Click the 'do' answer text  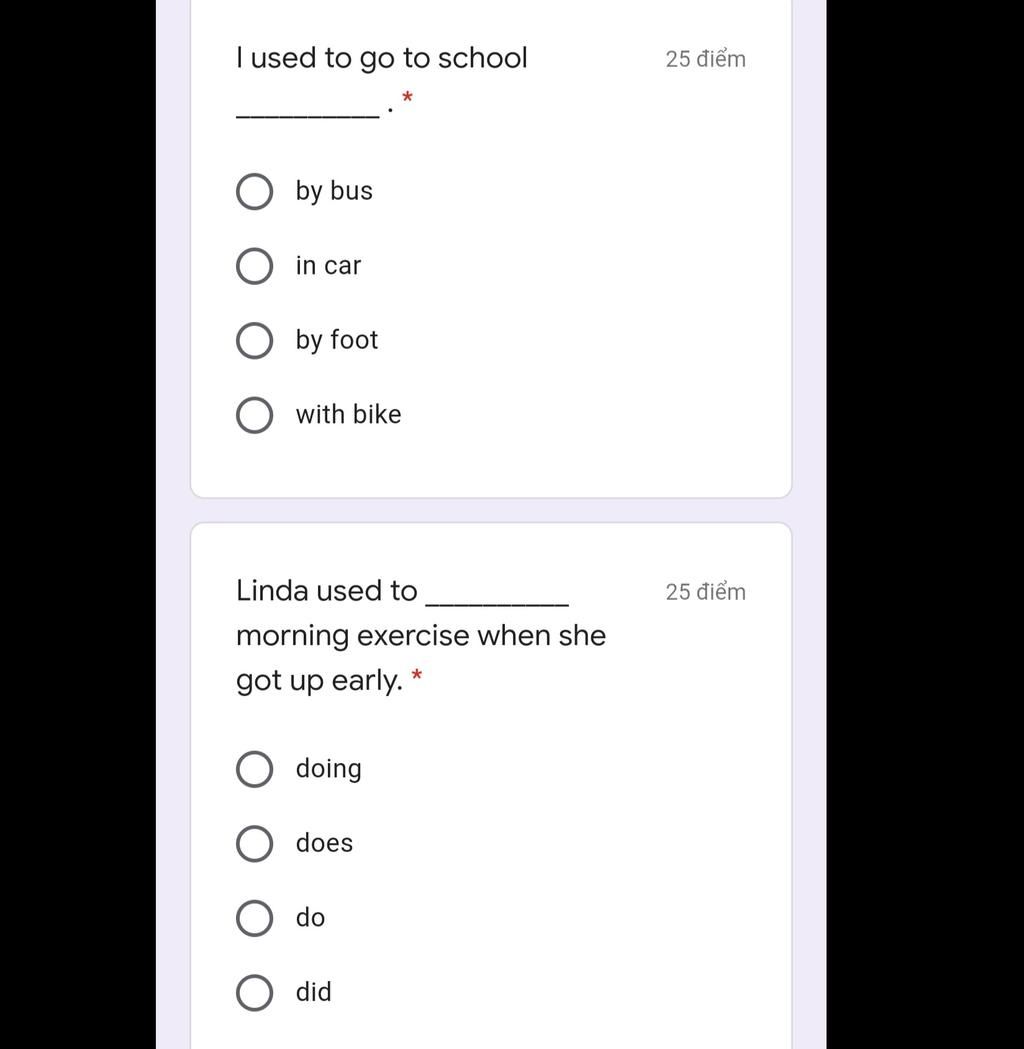[x=310, y=917]
